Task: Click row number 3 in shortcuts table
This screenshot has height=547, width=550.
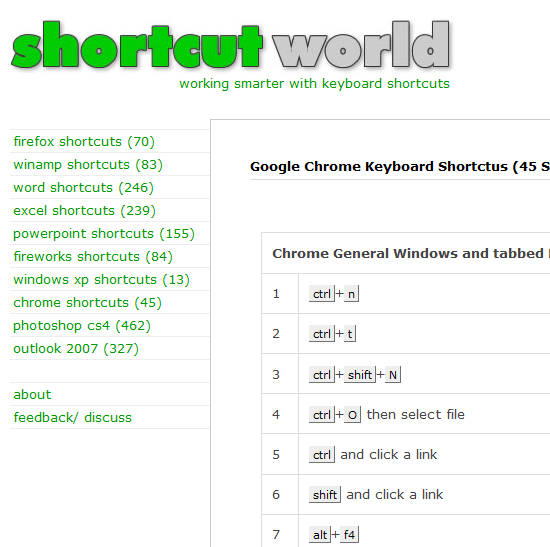Action: (x=276, y=375)
